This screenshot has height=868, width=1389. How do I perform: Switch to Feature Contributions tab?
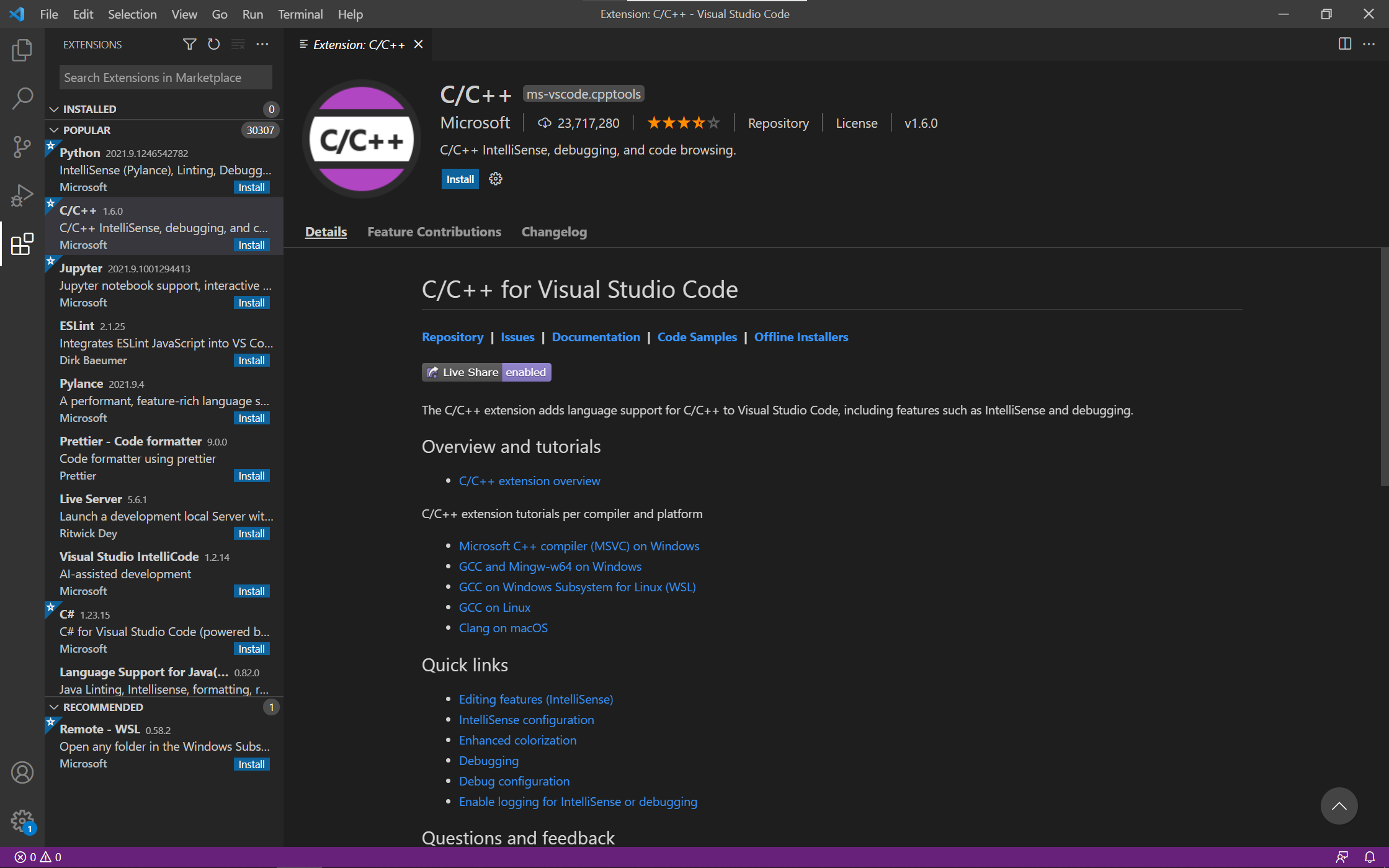pyautogui.click(x=434, y=232)
